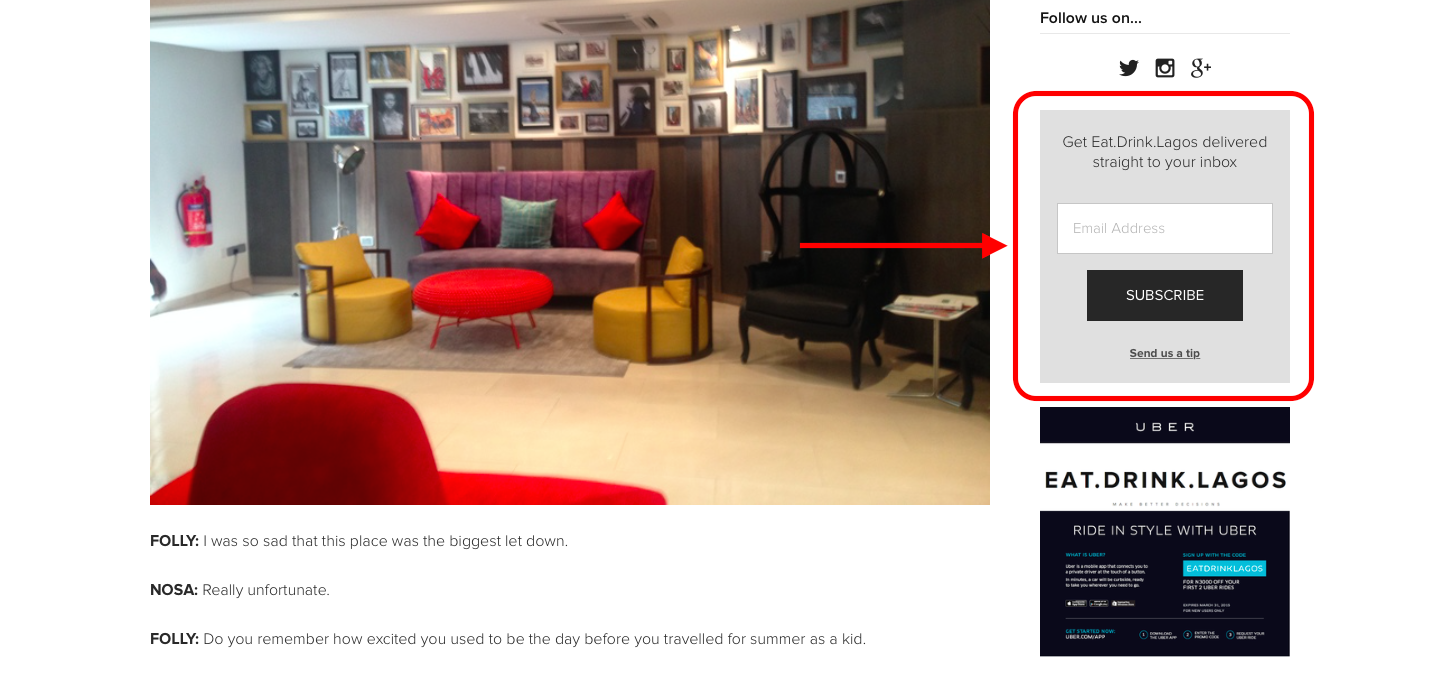Click the App Store badge in Uber ad
Image resolution: width=1440 pixels, height=675 pixels.
pyautogui.click(x=1076, y=603)
